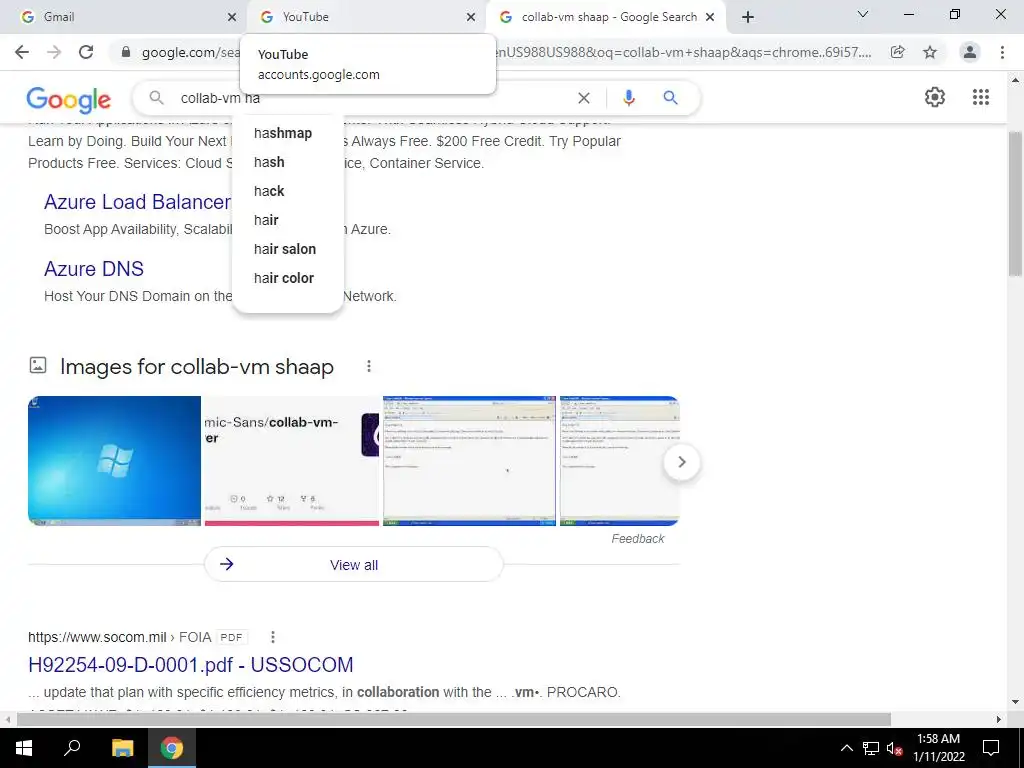This screenshot has height=768, width=1024.
Task: Click the View all images button
Action: point(354,565)
